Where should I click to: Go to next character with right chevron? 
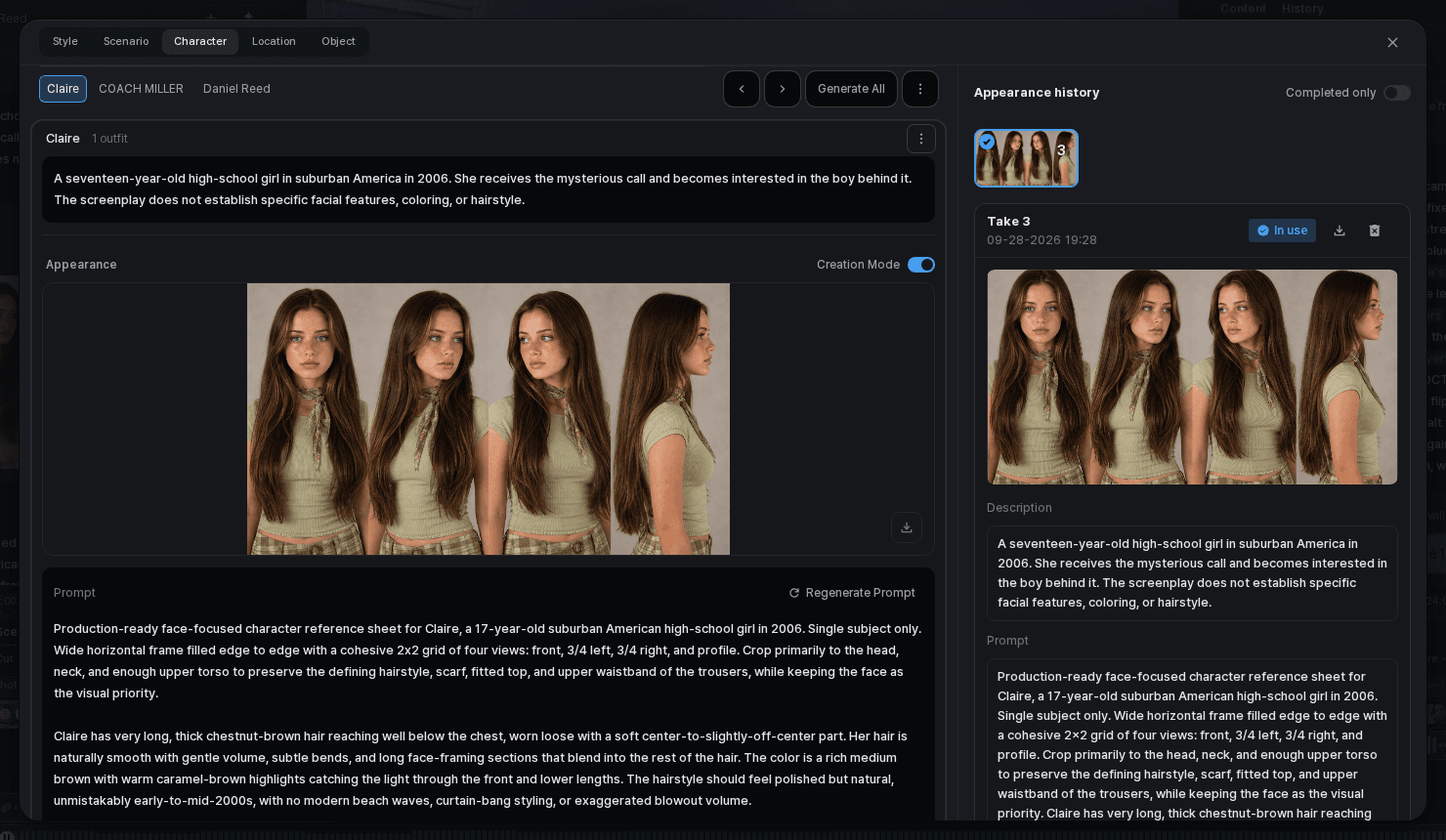tap(783, 89)
